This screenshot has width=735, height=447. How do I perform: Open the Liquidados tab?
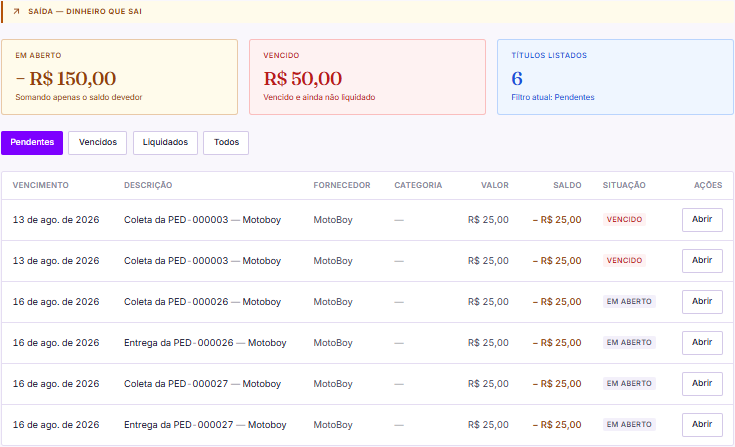[x=165, y=142]
